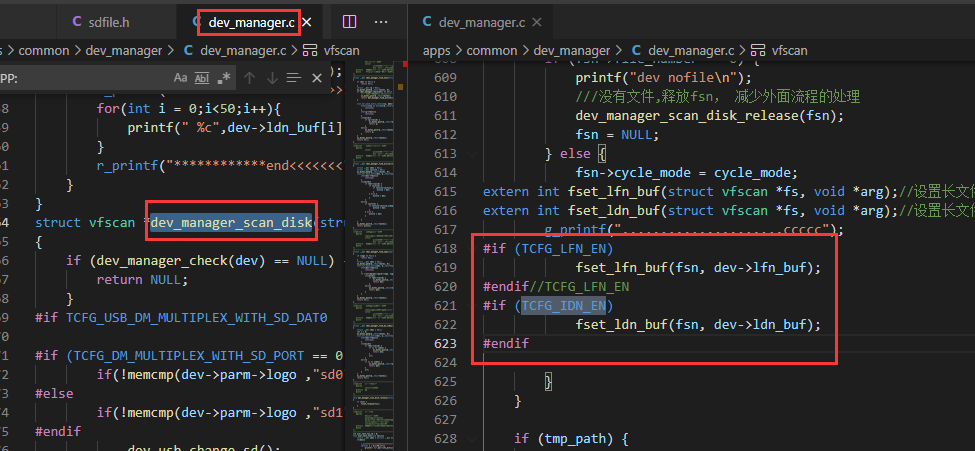Place cursor in printf("dev nofile\n") line
The height and width of the screenshot is (451, 975).
[663, 77]
